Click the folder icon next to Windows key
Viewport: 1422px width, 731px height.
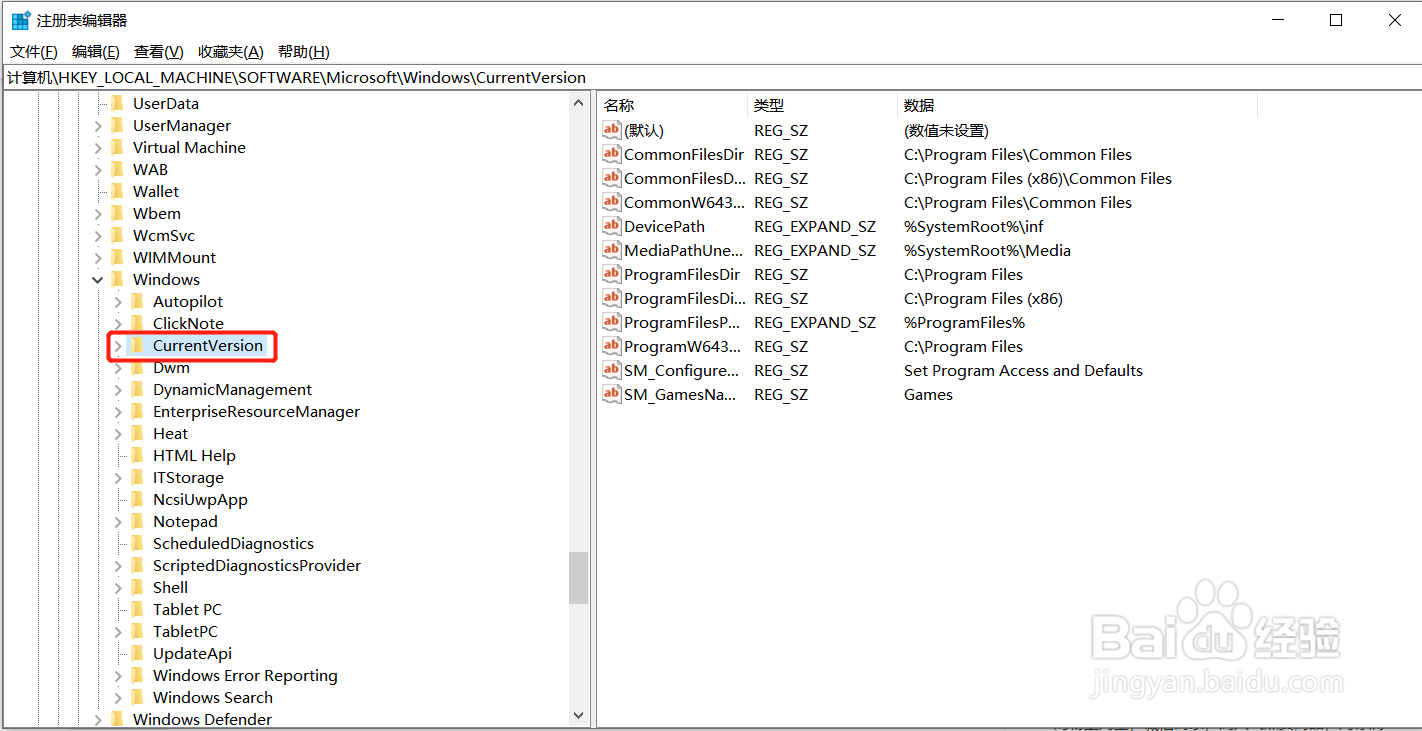(x=117, y=279)
